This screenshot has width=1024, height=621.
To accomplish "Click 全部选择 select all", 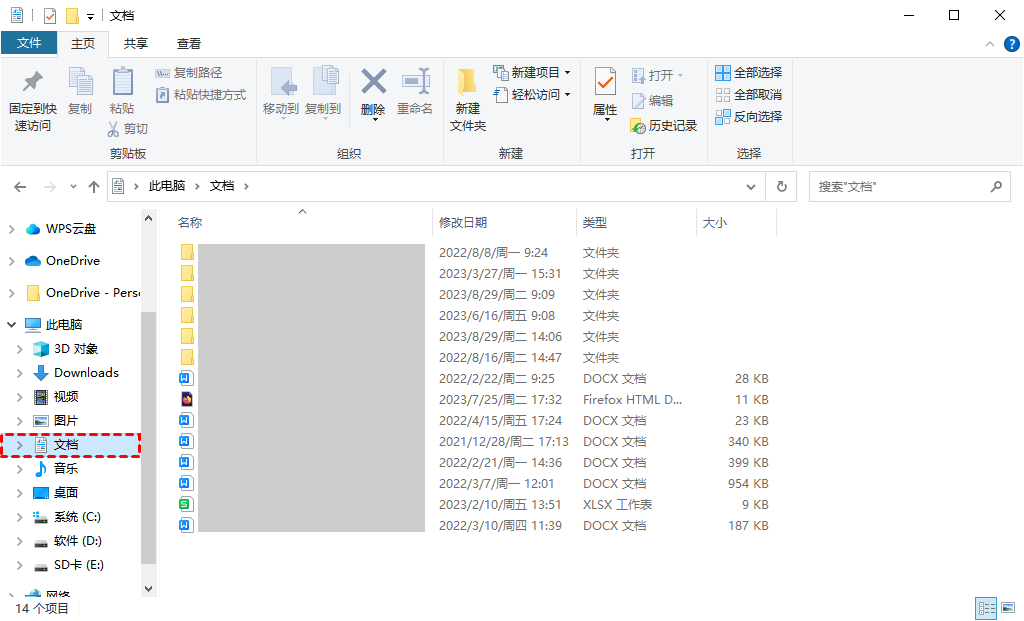I will pos(749,72).
